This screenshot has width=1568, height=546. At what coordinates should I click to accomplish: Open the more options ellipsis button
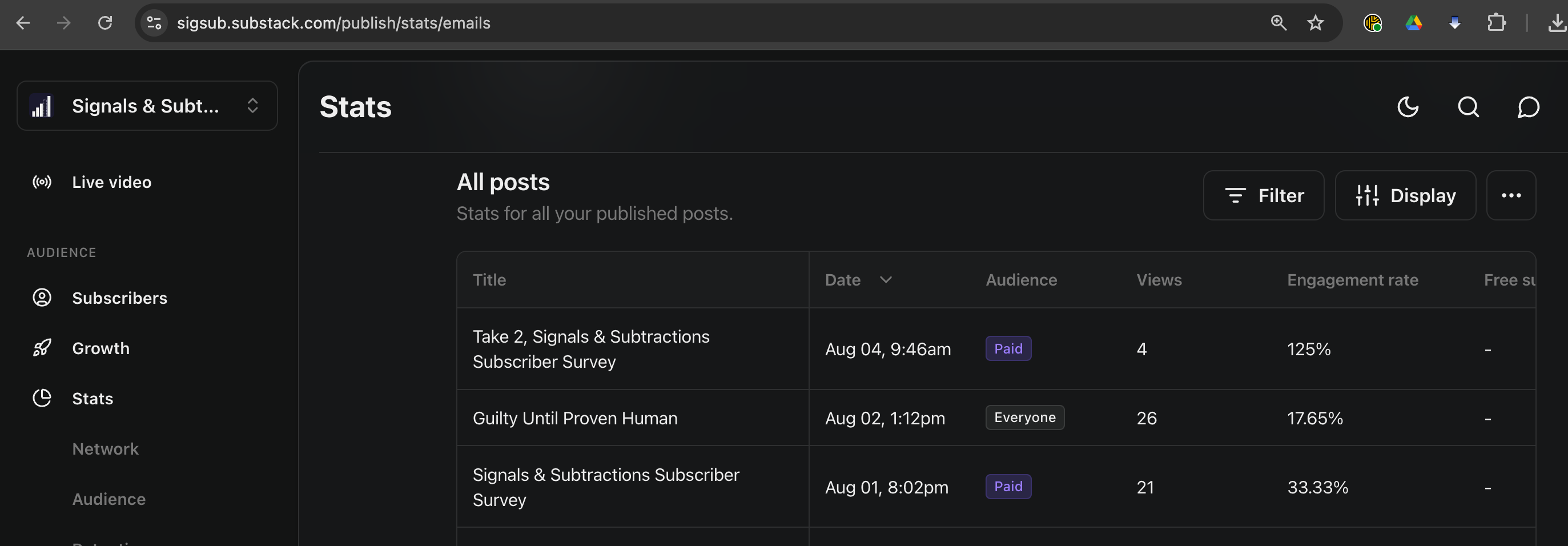click(x=1511, y=195)
